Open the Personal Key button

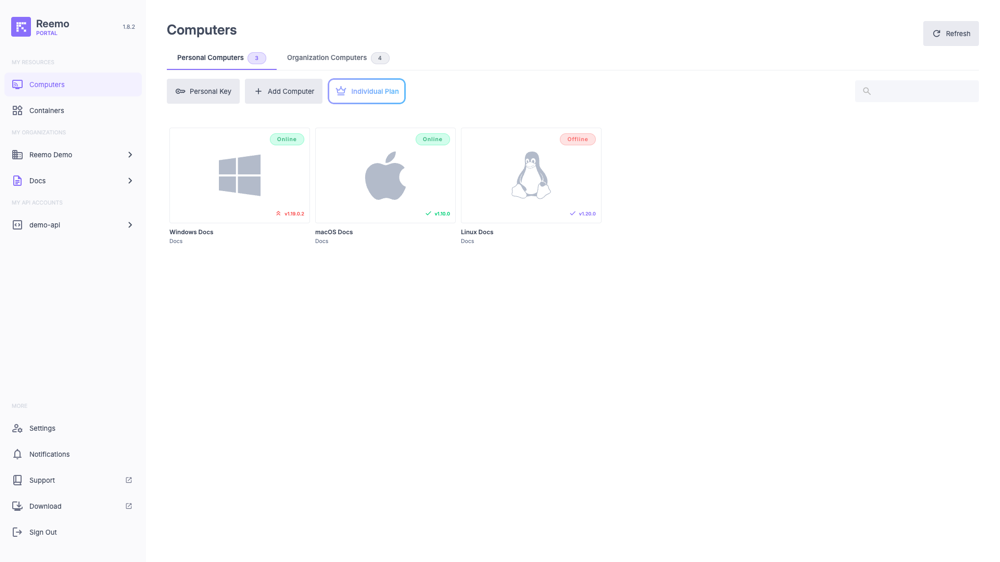click(203, 91)
